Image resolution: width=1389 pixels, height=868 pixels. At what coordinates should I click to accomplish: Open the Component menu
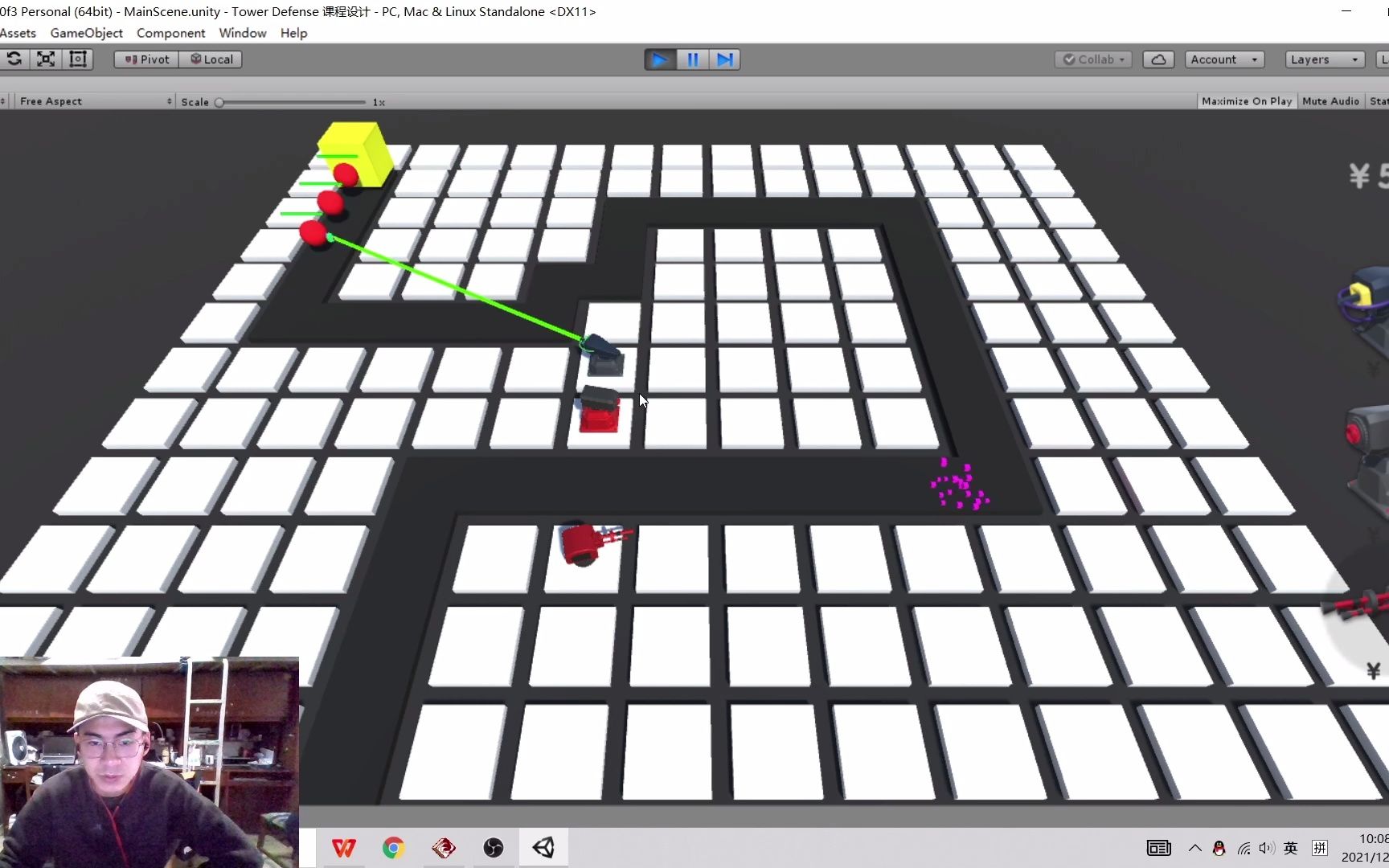point(170,33)
